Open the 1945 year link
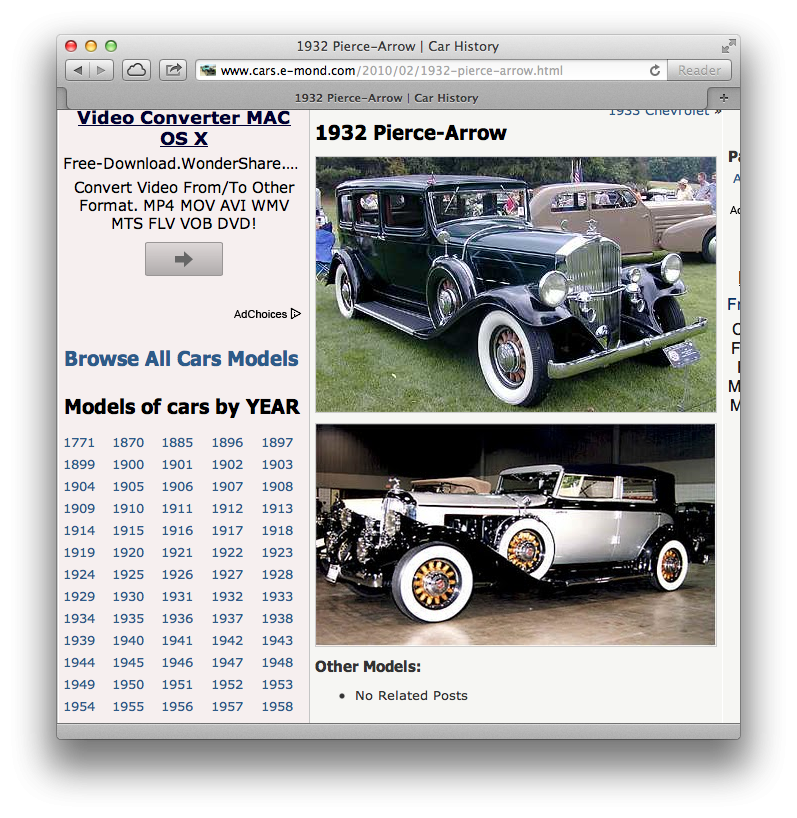 click(128, 663)
